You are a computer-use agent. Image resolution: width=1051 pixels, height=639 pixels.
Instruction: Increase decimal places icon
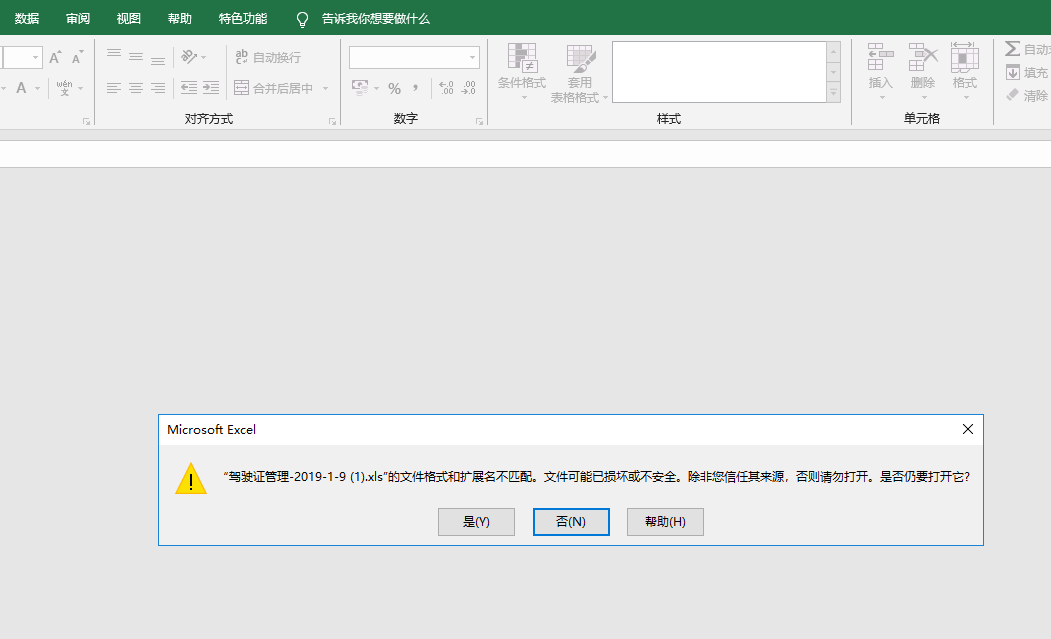(x=446, y=88)
